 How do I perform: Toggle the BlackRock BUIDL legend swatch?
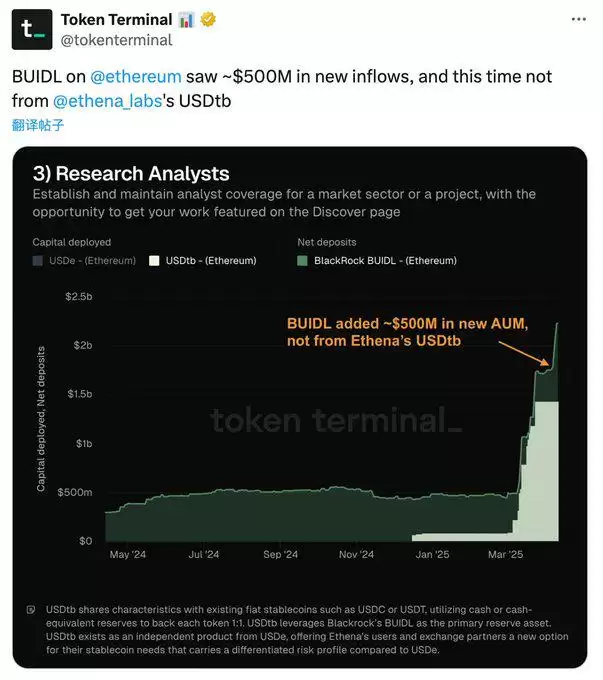point(304,261)
